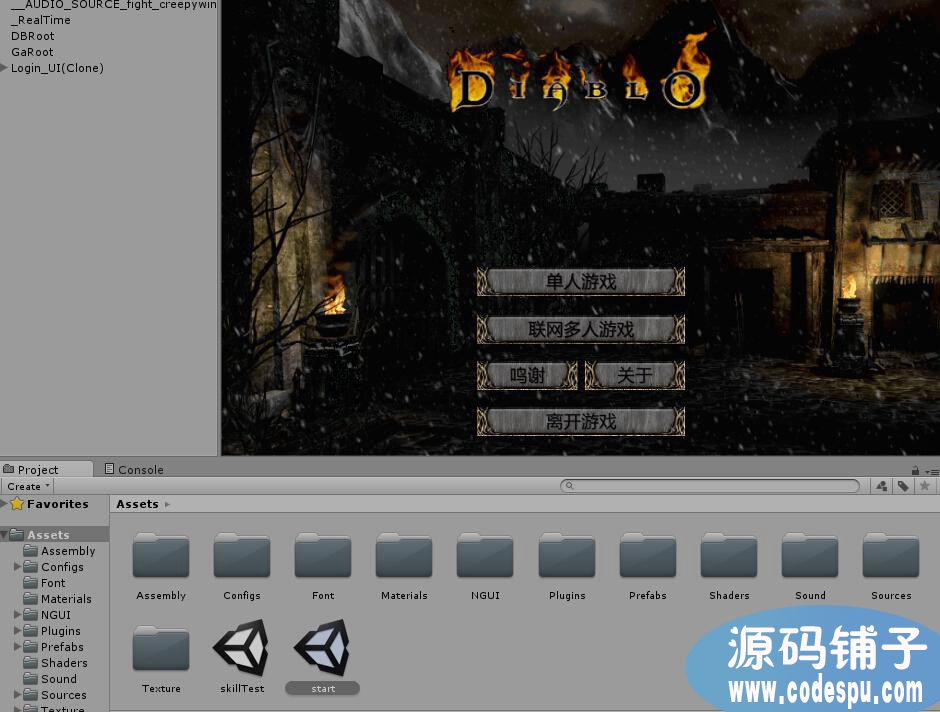Select NGUI in the folder tree
Image resolution: width=940 pixels, height=712 pixels.
pos(56,614)
